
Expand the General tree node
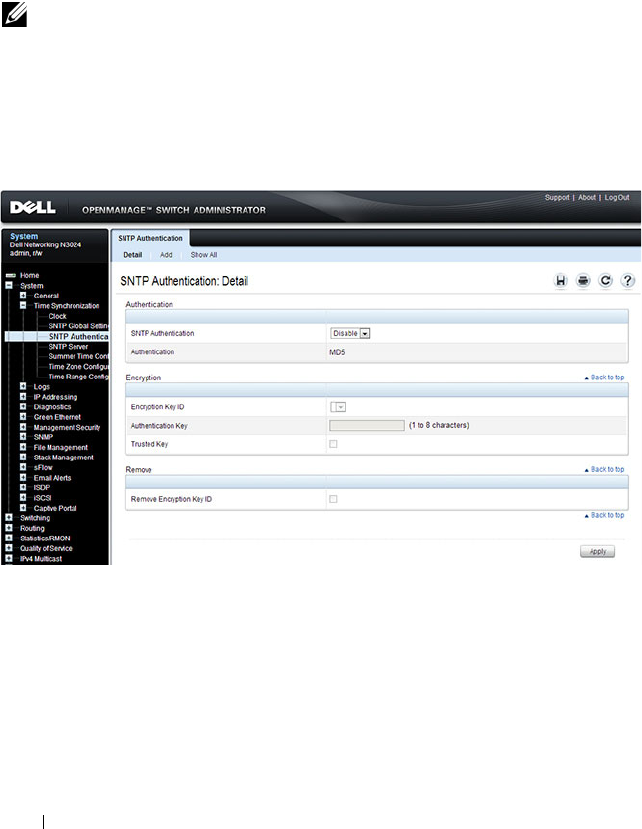(x=23, y=296)
